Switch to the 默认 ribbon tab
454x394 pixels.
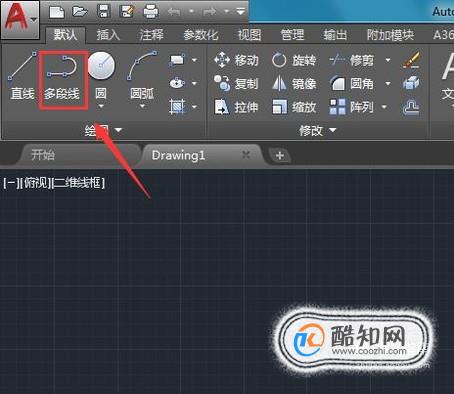[65, 34]
